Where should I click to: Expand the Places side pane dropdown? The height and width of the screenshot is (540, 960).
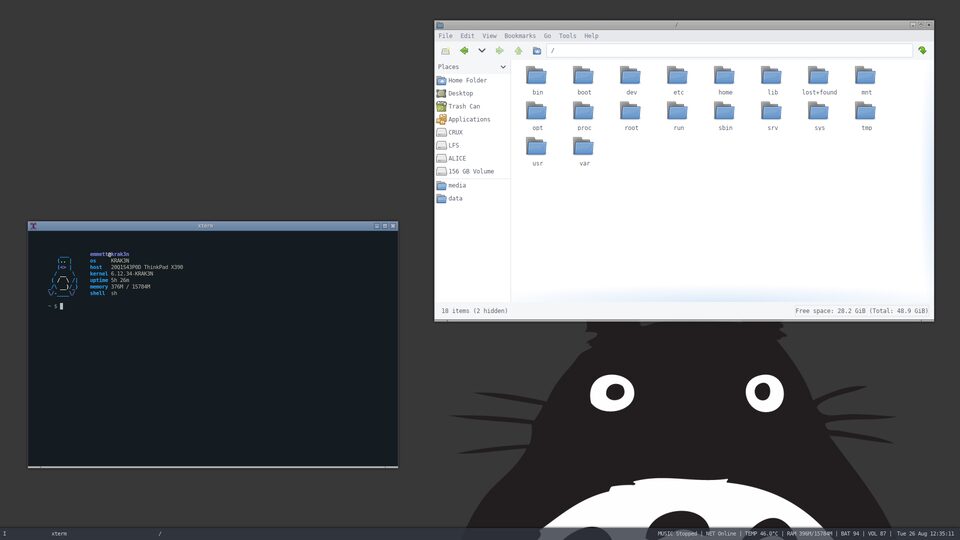[503, 67]
